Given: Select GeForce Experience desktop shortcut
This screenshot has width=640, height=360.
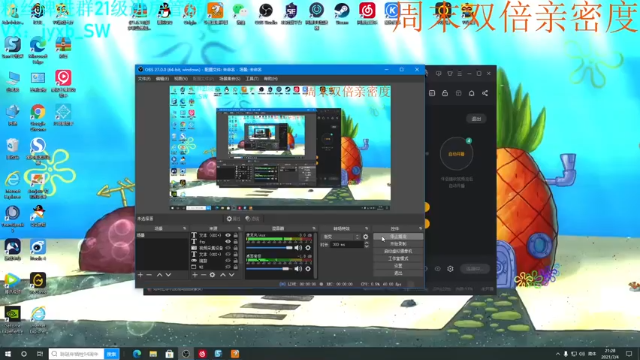Looking at the screenshot, I should (x=13, y=320).
